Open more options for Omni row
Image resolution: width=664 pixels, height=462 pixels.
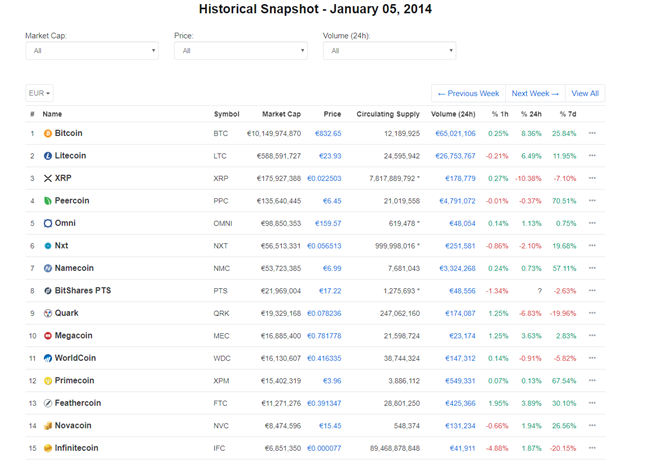[x=592, y=223]
